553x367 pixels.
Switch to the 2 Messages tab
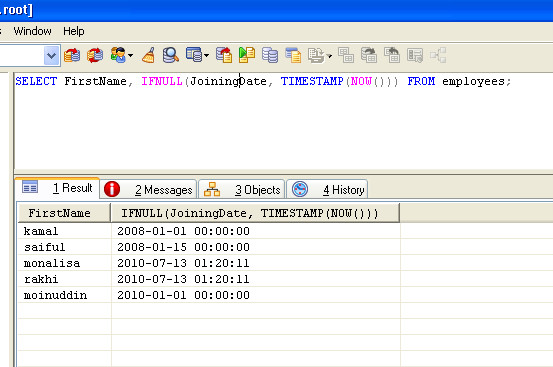(148, 190)
